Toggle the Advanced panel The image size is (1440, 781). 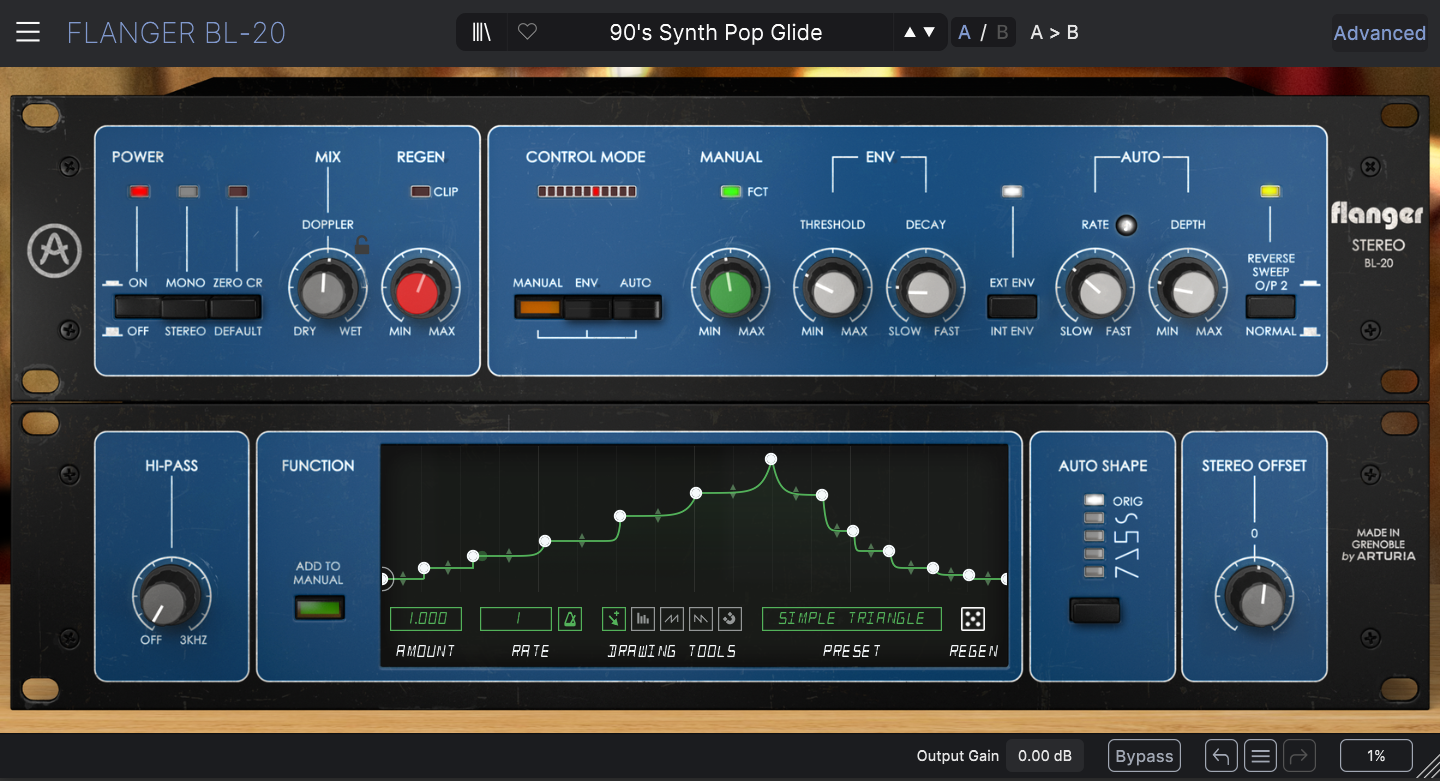point(1379,33)
